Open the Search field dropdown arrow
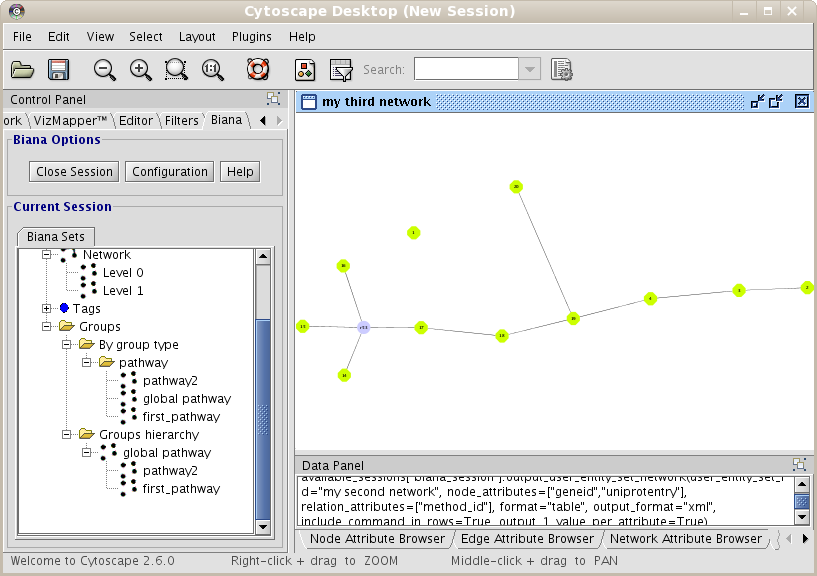The image size is (817, 576). coord(530,70)
